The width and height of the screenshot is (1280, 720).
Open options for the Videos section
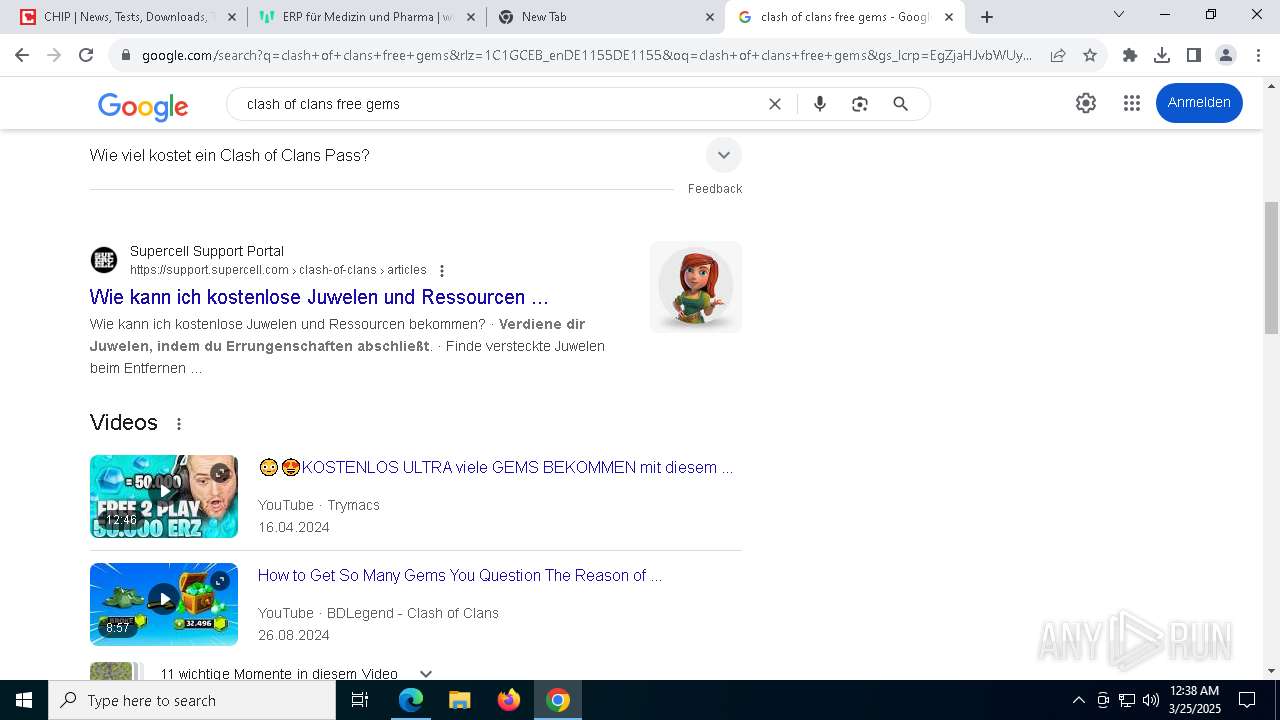(179, 424)
